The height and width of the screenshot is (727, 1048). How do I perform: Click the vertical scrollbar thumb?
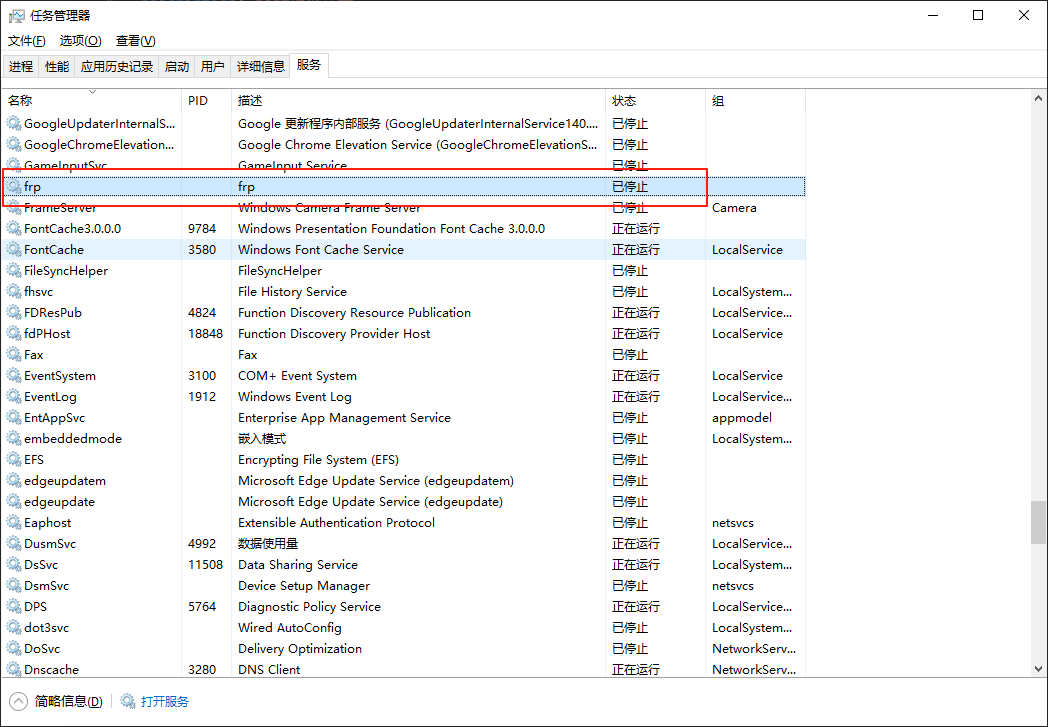[1038, 520]
